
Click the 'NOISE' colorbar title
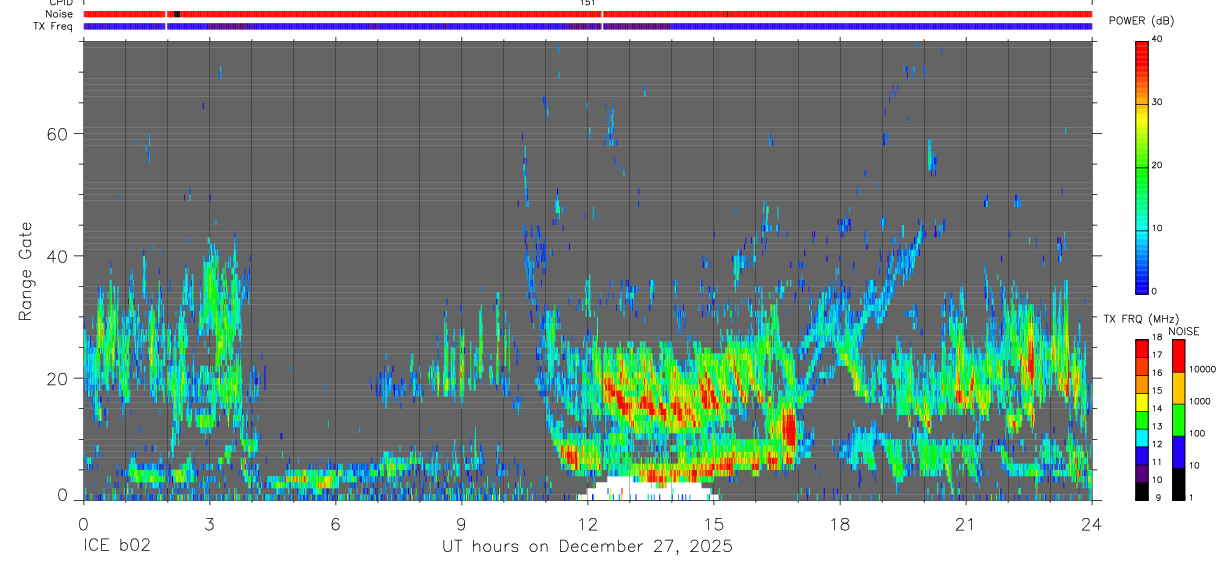coord(1183,331)
